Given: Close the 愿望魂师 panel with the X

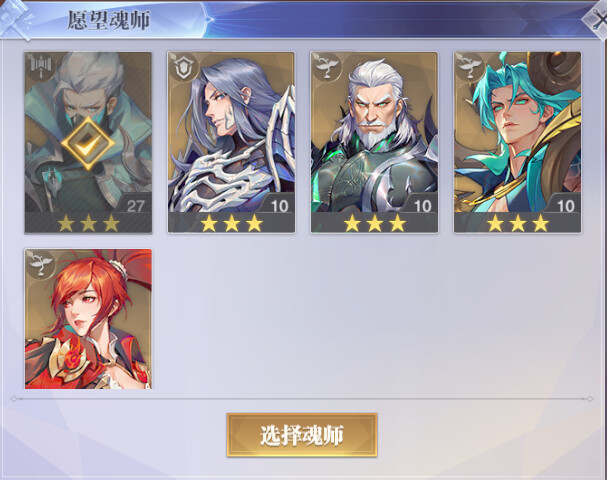Looking at the screenshot, I should (596, 20).
